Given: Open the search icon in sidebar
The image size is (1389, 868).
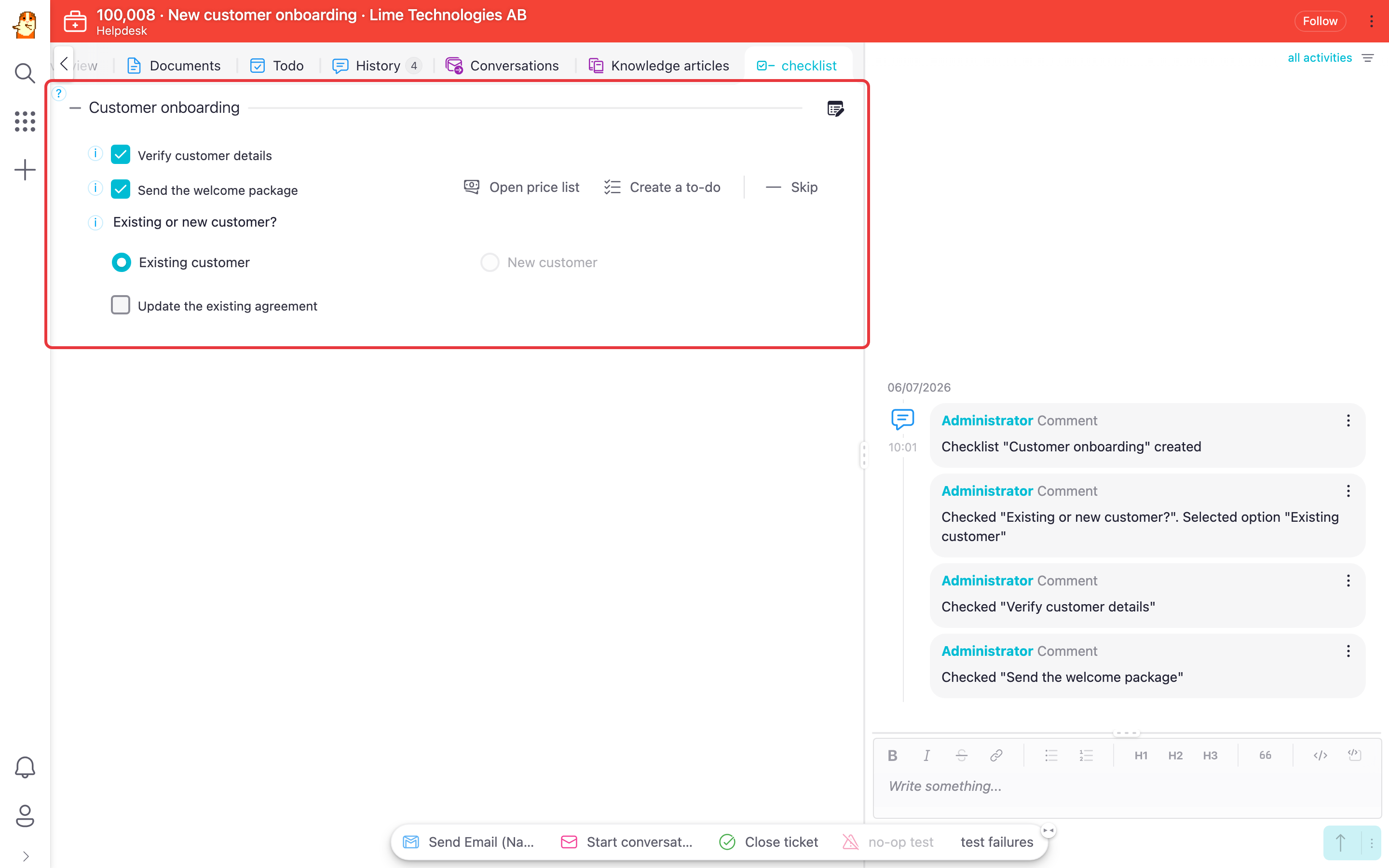Looking at the screenshot, I should pyautogui.click(x=25, y=73).
